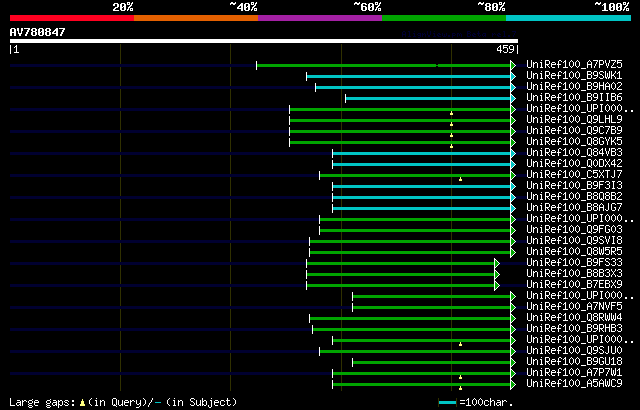Click the arrowhead ending the A5AWC9 alignment
The height and width of the screenshot is (410, 640).
(513, 385)
